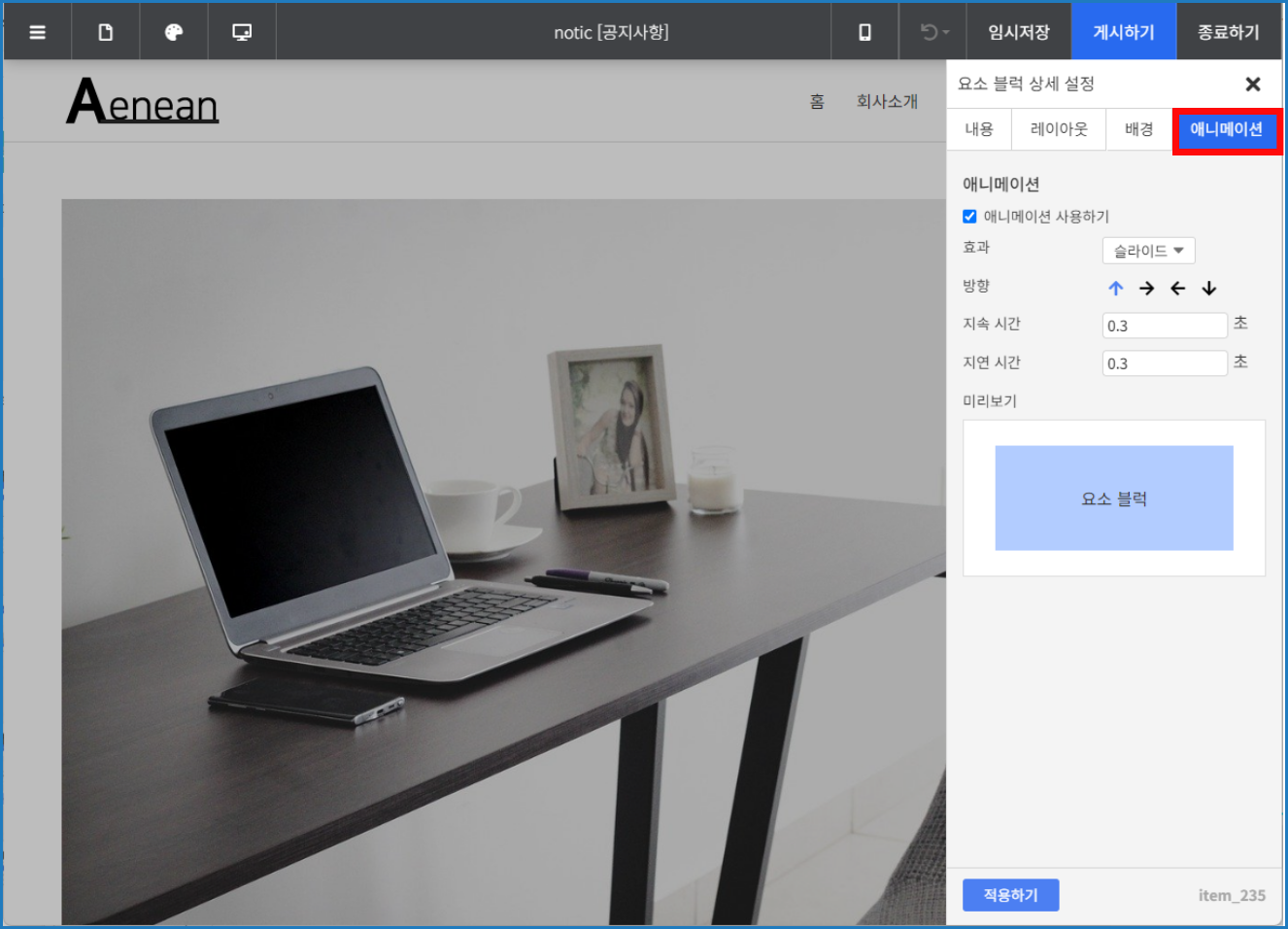This screenshot has height=929, width=1288.
Task: Select the up arrow direction
Action: tap(1115, 289)
